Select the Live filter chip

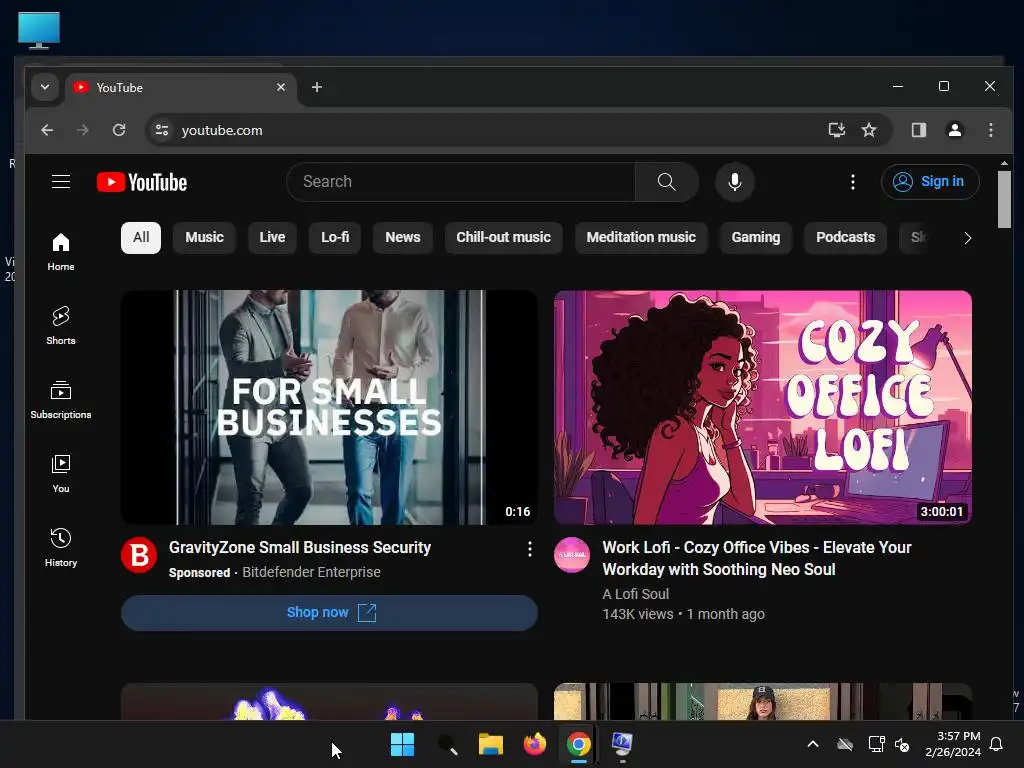pyautogui.click(x=272, y=237)
